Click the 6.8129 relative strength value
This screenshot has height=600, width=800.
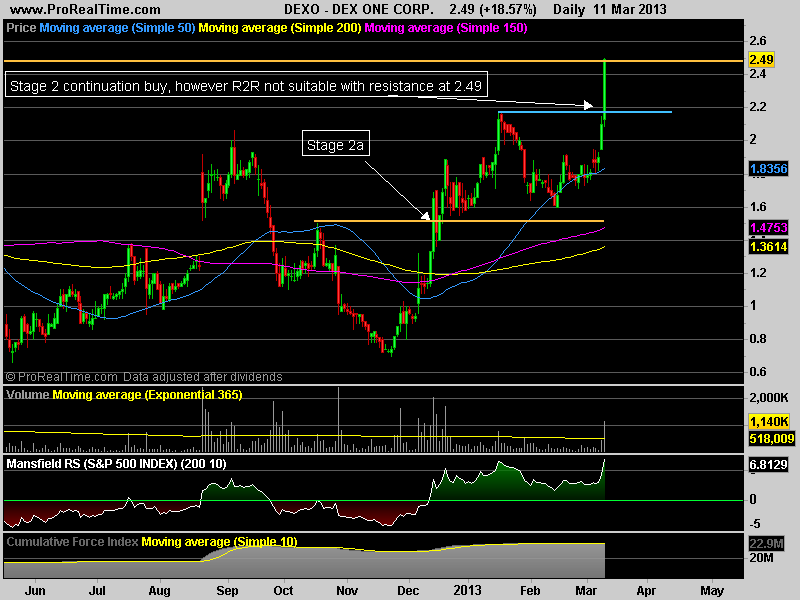768,465
